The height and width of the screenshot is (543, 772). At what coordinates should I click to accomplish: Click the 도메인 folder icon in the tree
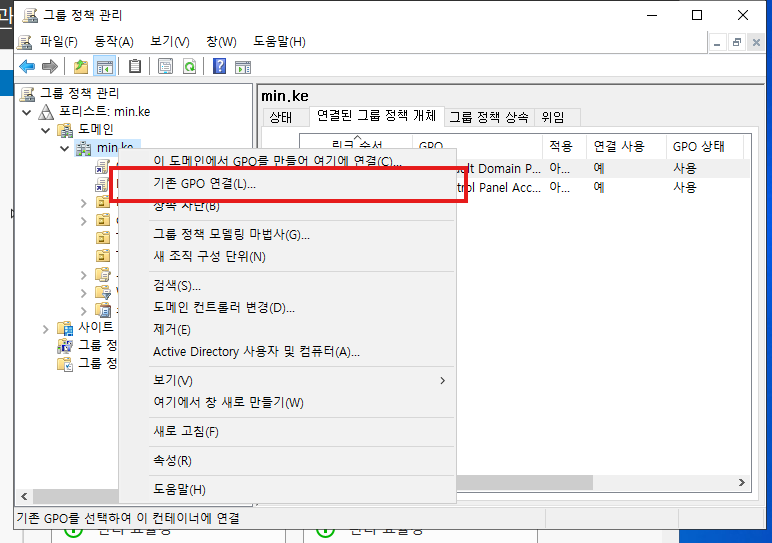pos(65,130)
